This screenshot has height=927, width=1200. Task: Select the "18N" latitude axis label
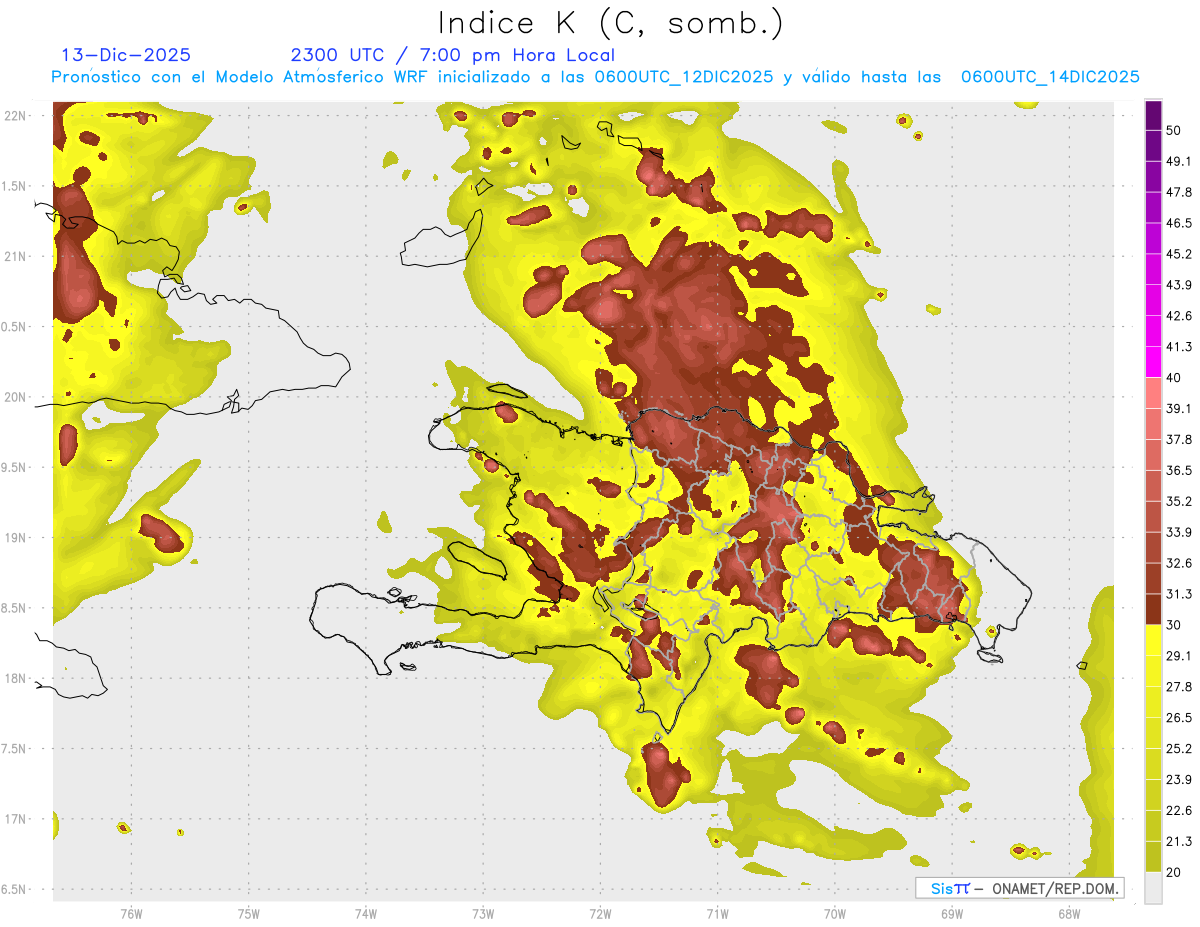tap(16, 678)
